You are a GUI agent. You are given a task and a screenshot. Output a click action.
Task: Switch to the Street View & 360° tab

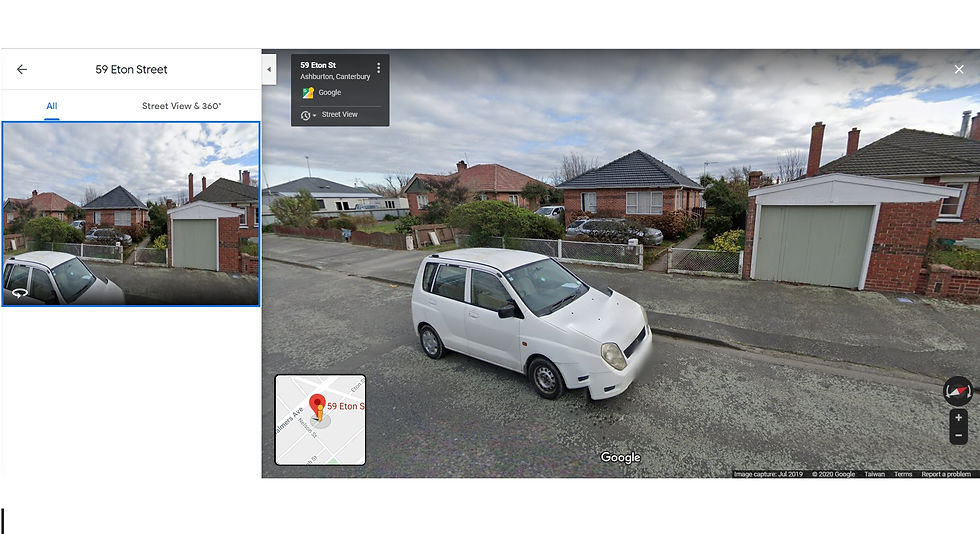pyautogui.click(x=181, y=106)
